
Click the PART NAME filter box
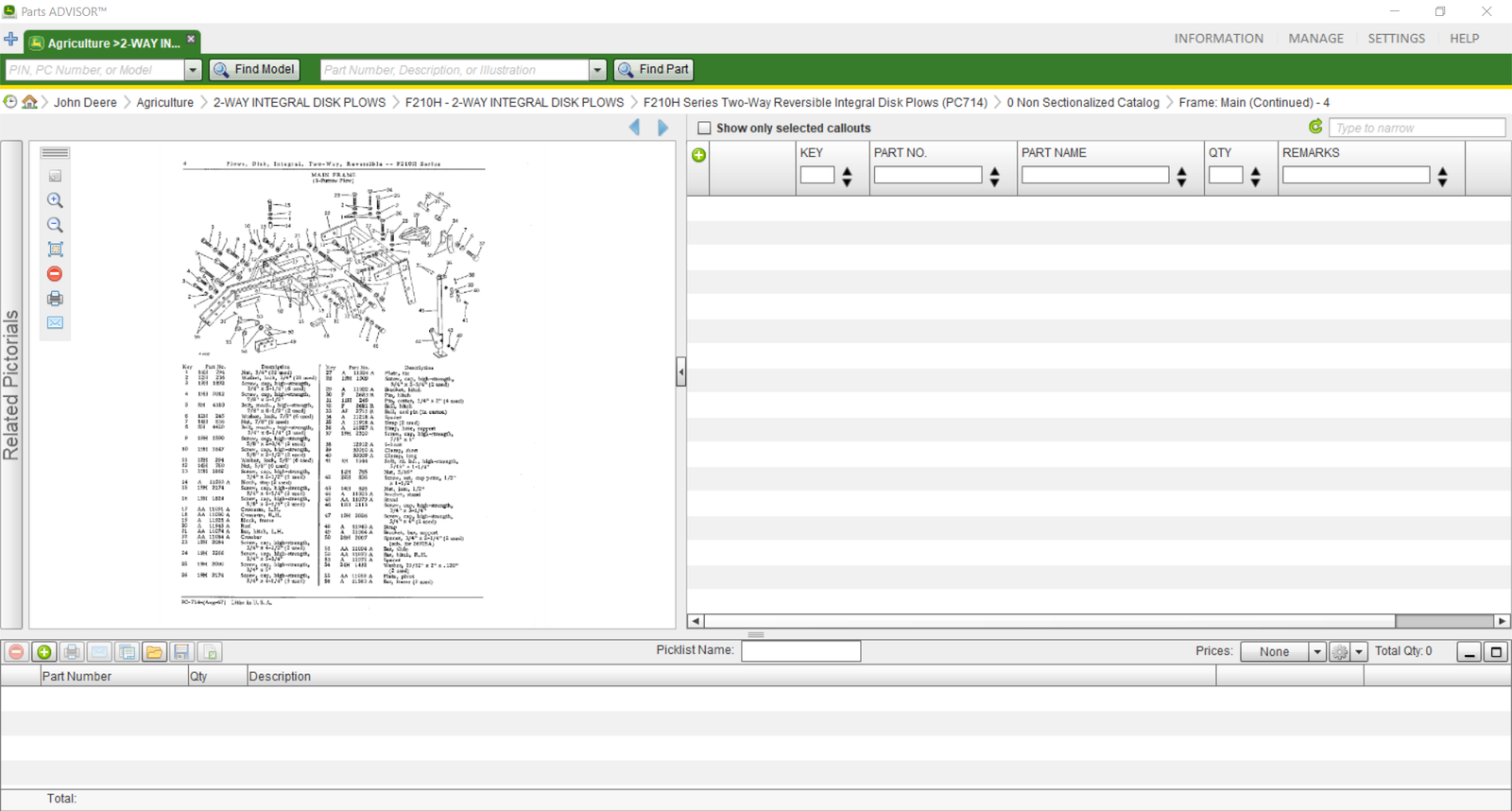click(x=1094, y=175)
